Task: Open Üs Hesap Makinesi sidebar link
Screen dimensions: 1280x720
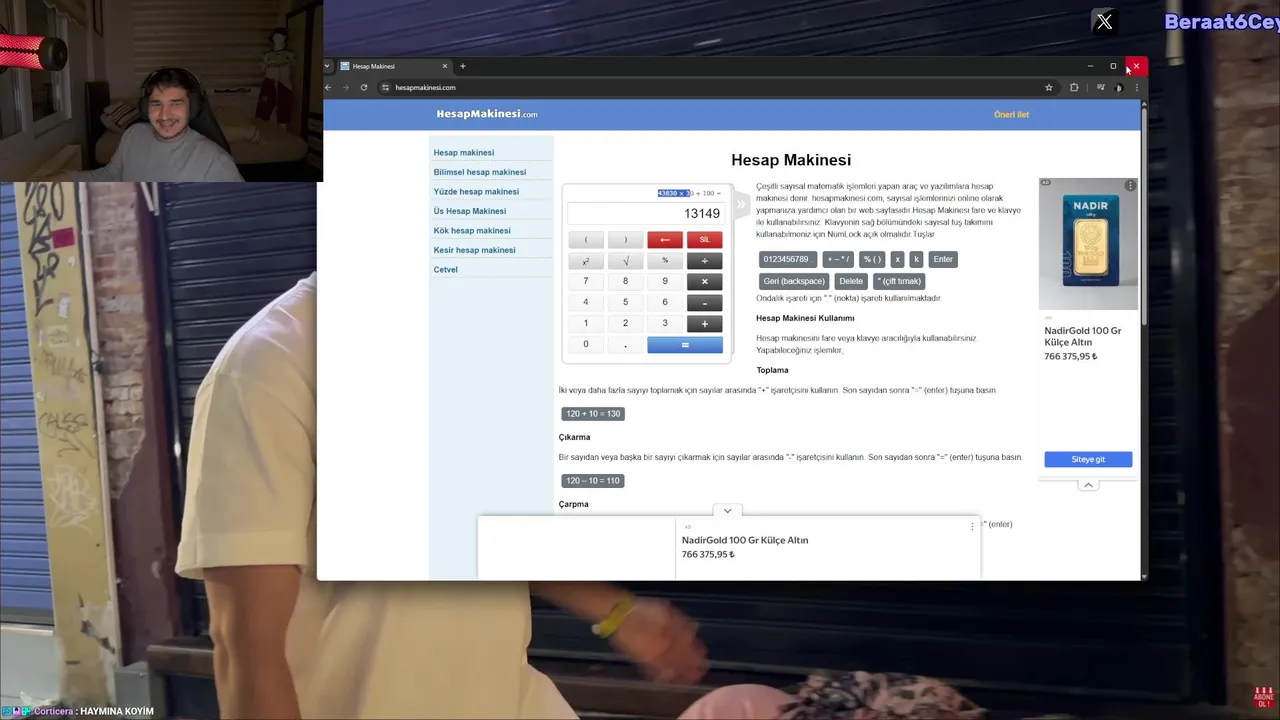Action: [x=470, y=211]
